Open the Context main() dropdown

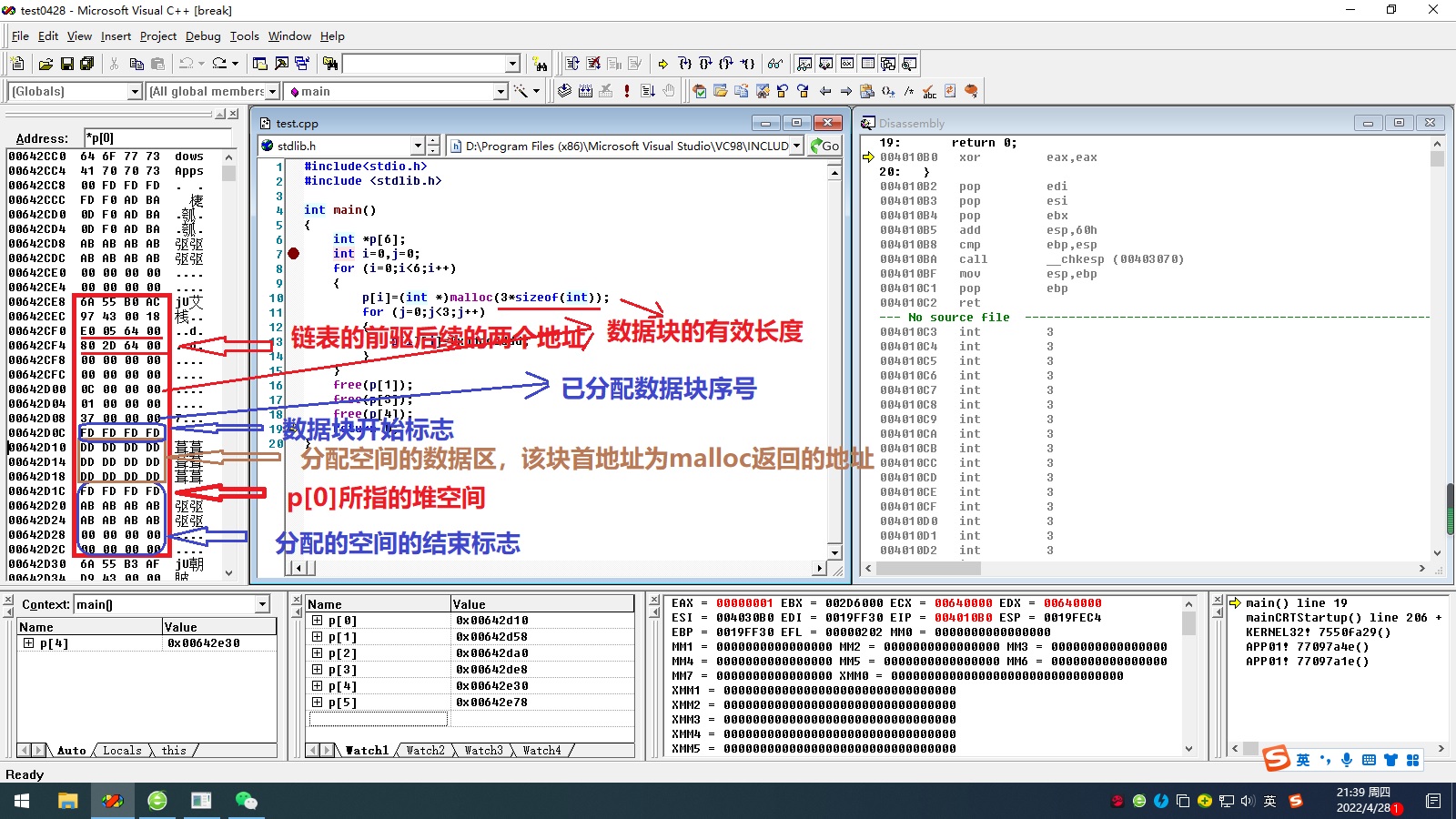click(263, 604)
